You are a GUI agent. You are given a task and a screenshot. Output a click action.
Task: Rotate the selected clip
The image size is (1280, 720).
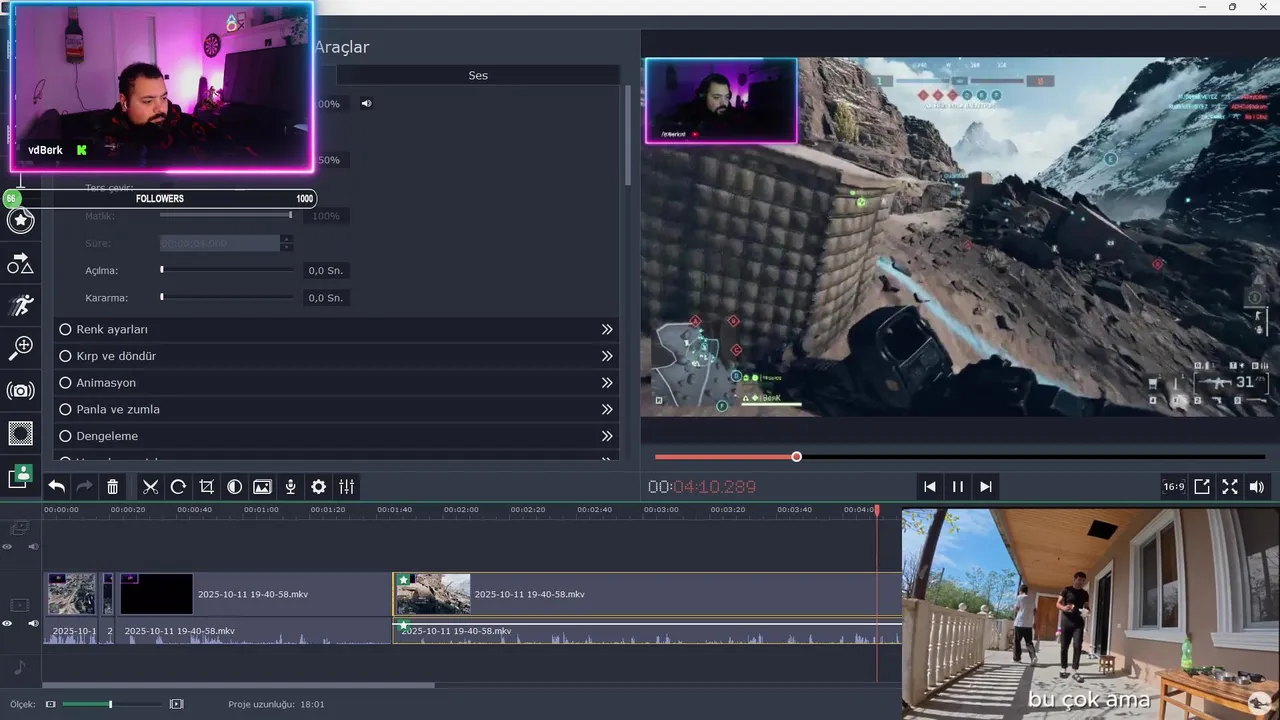pos(178,487)
